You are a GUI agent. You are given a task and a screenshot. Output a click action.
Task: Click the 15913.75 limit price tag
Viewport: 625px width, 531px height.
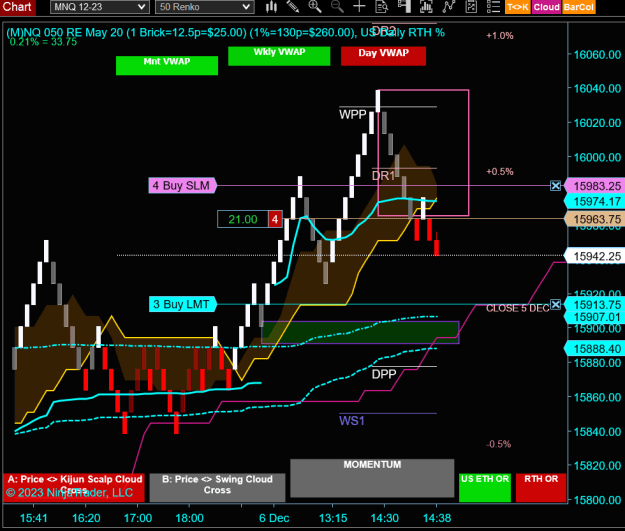click(595, 304)
